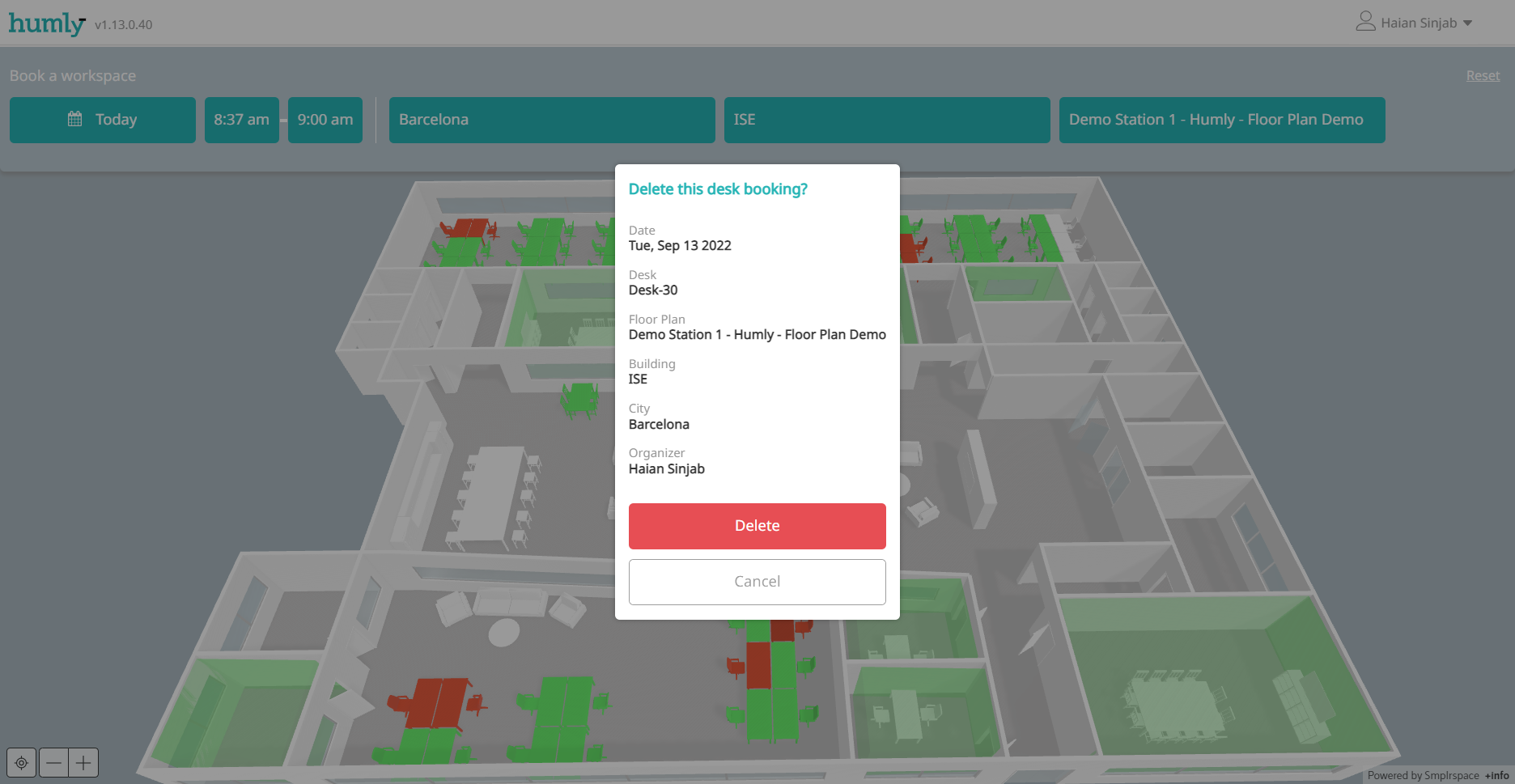Click the Humly logo
This screenshot has width=1515, height=784.
pos(46,23)
